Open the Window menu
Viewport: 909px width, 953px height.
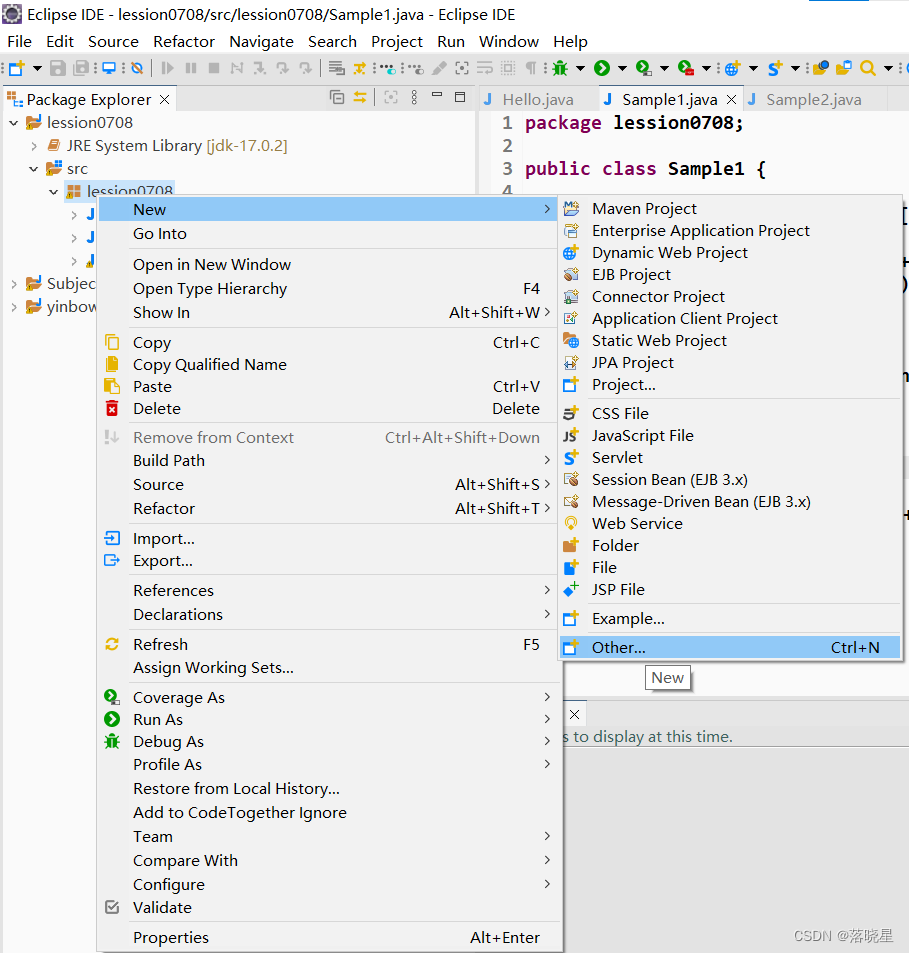pyautogui.click(x=509, y=41)
